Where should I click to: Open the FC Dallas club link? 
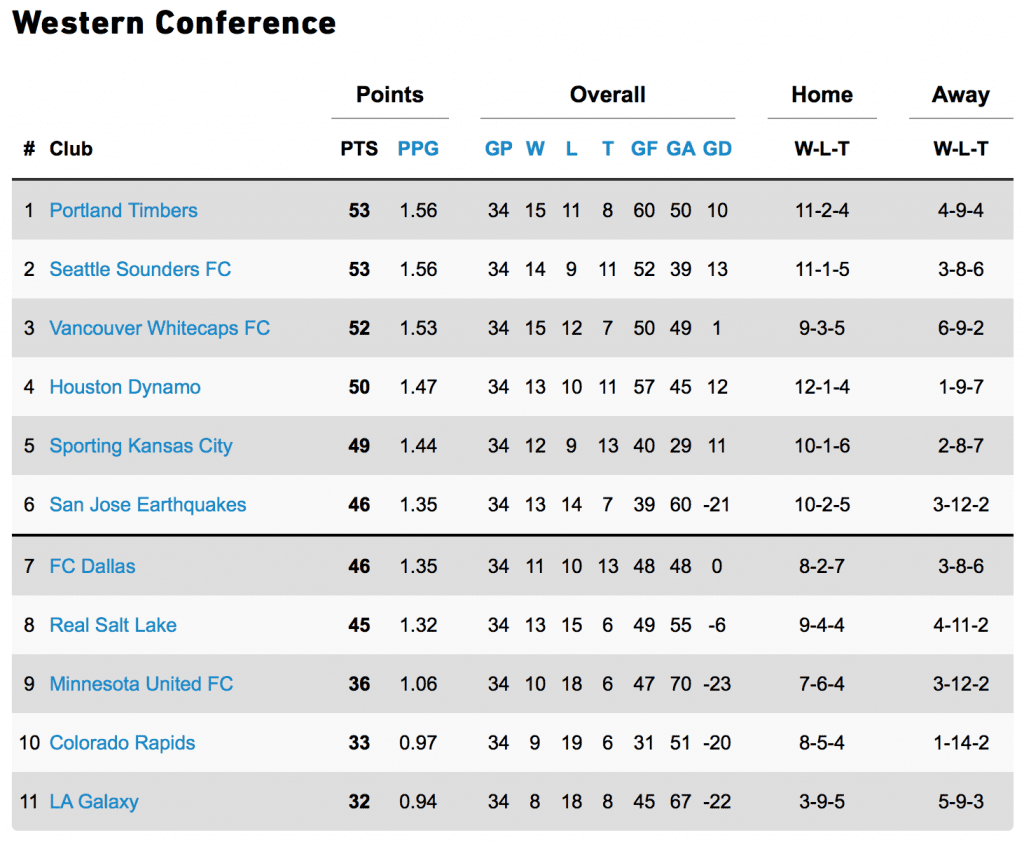pyautogui.click(x=93, y=566)
